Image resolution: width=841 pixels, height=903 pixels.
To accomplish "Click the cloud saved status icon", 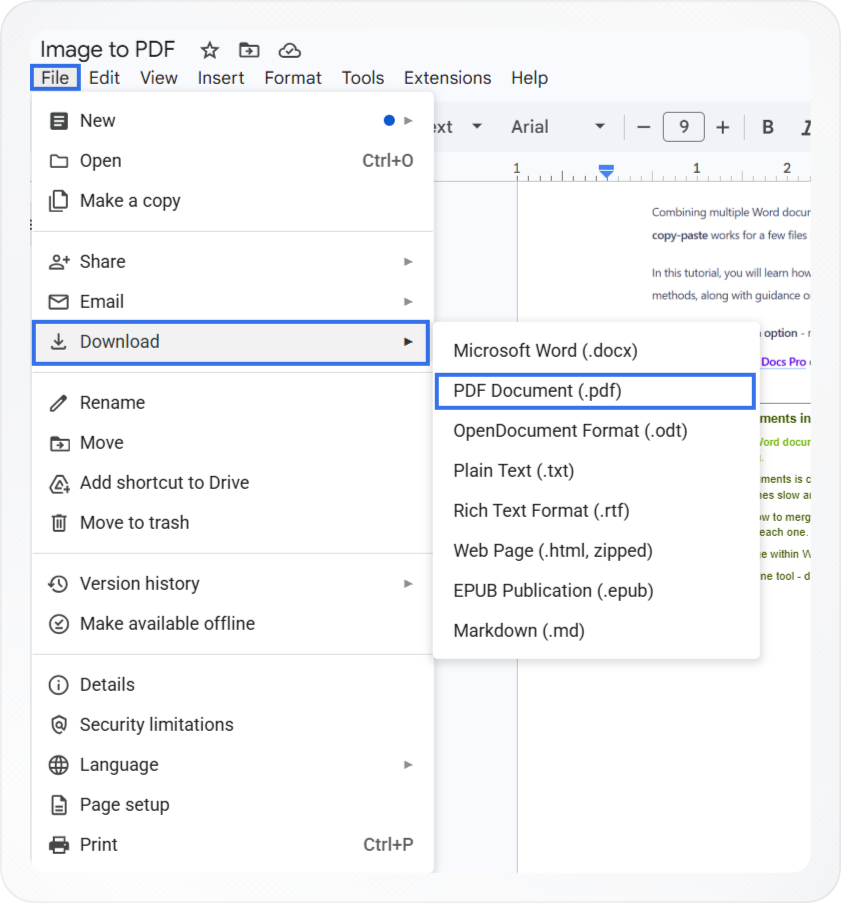I will (x=289, y=50).
